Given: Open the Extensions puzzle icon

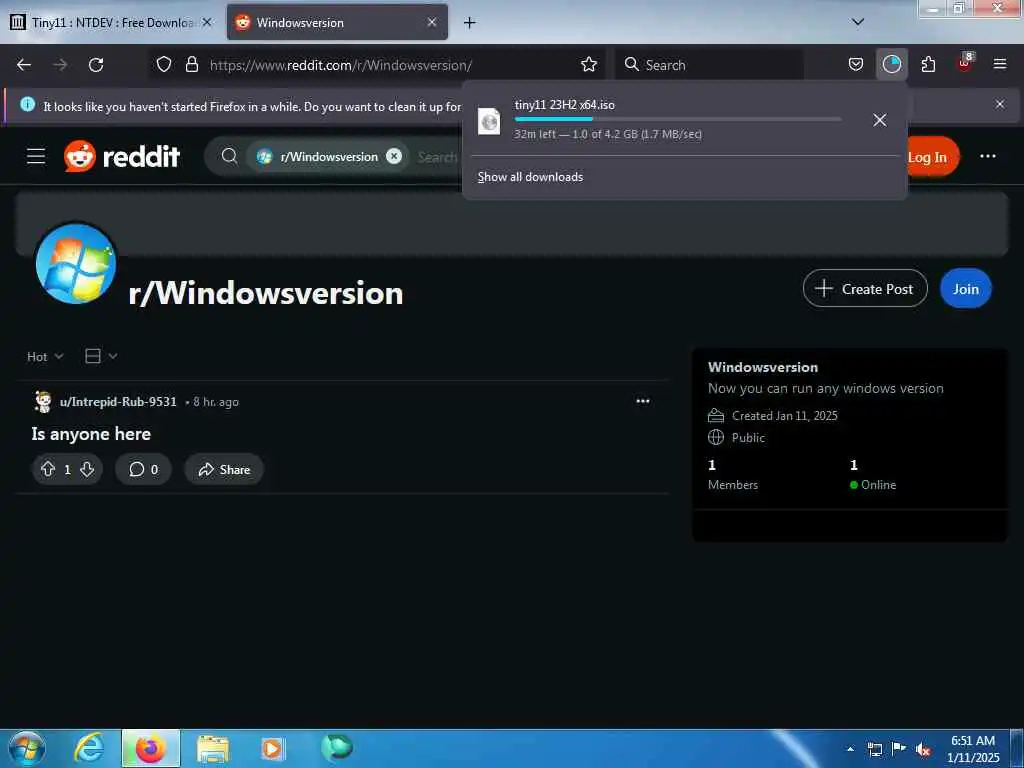Looking at the screenshot, I should [928, 64].
